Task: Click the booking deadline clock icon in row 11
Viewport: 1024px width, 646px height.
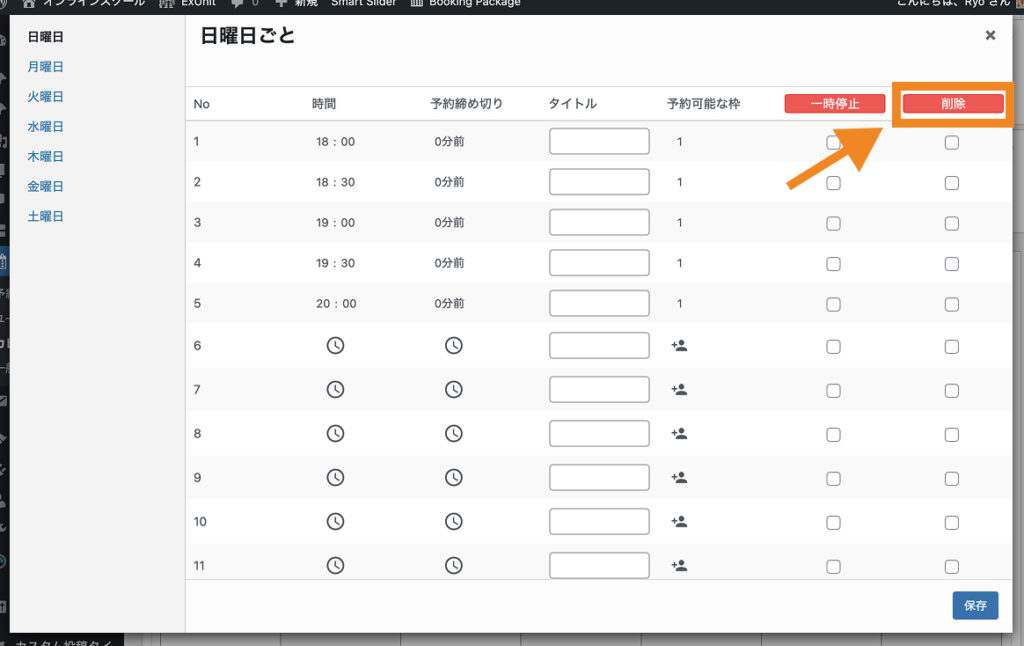Action: pos(453,566)
